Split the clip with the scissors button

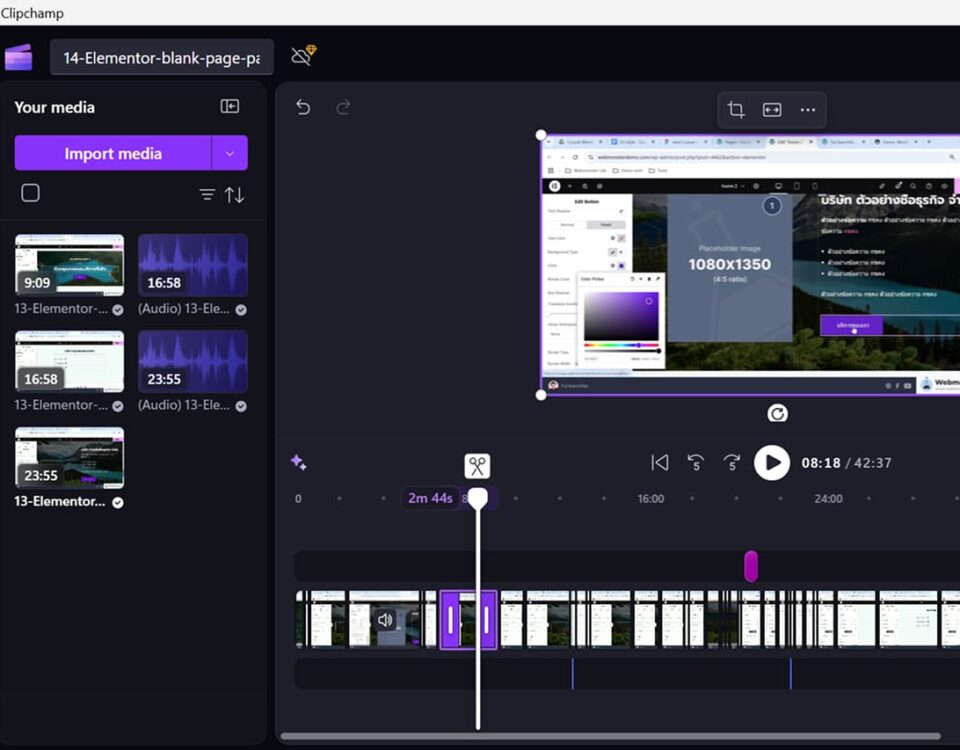(477, 466)
